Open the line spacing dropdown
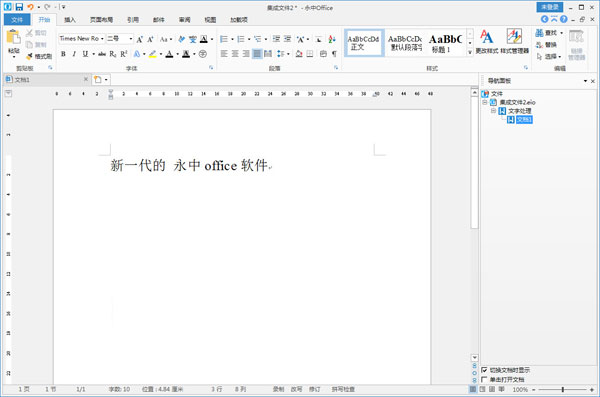The width and height of the screenshot is (600, 397). [283, 54]
